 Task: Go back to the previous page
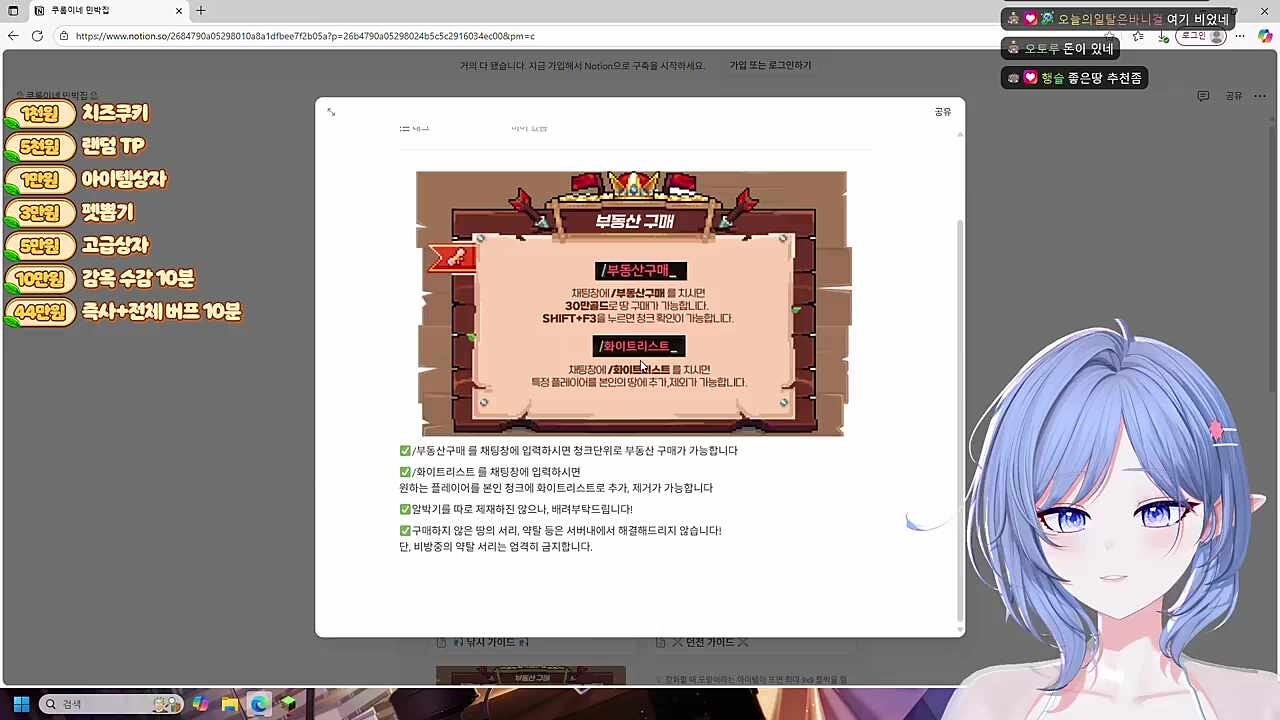click(x=13, y=36)
